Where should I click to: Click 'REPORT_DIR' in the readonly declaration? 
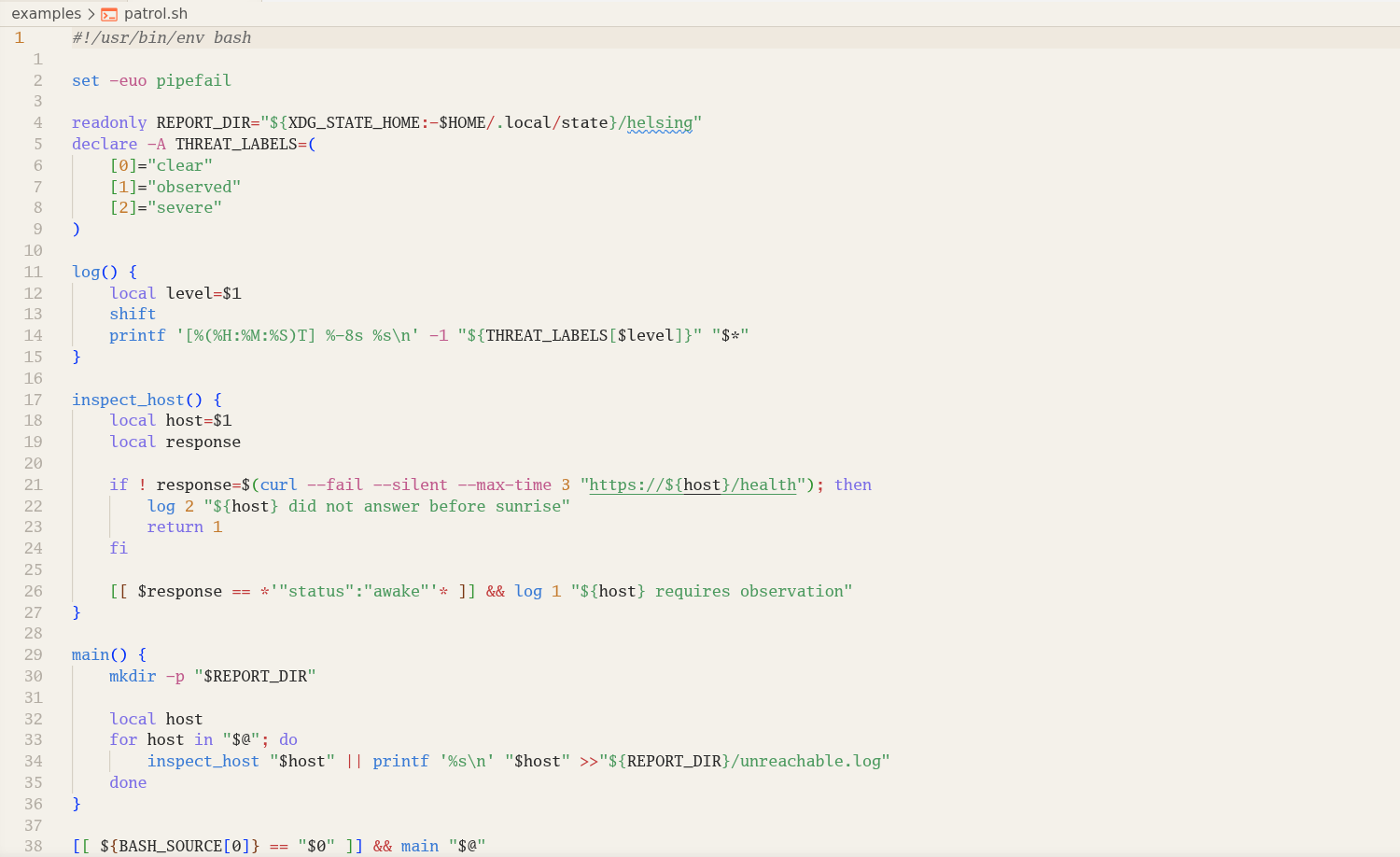tap(203, 122)
